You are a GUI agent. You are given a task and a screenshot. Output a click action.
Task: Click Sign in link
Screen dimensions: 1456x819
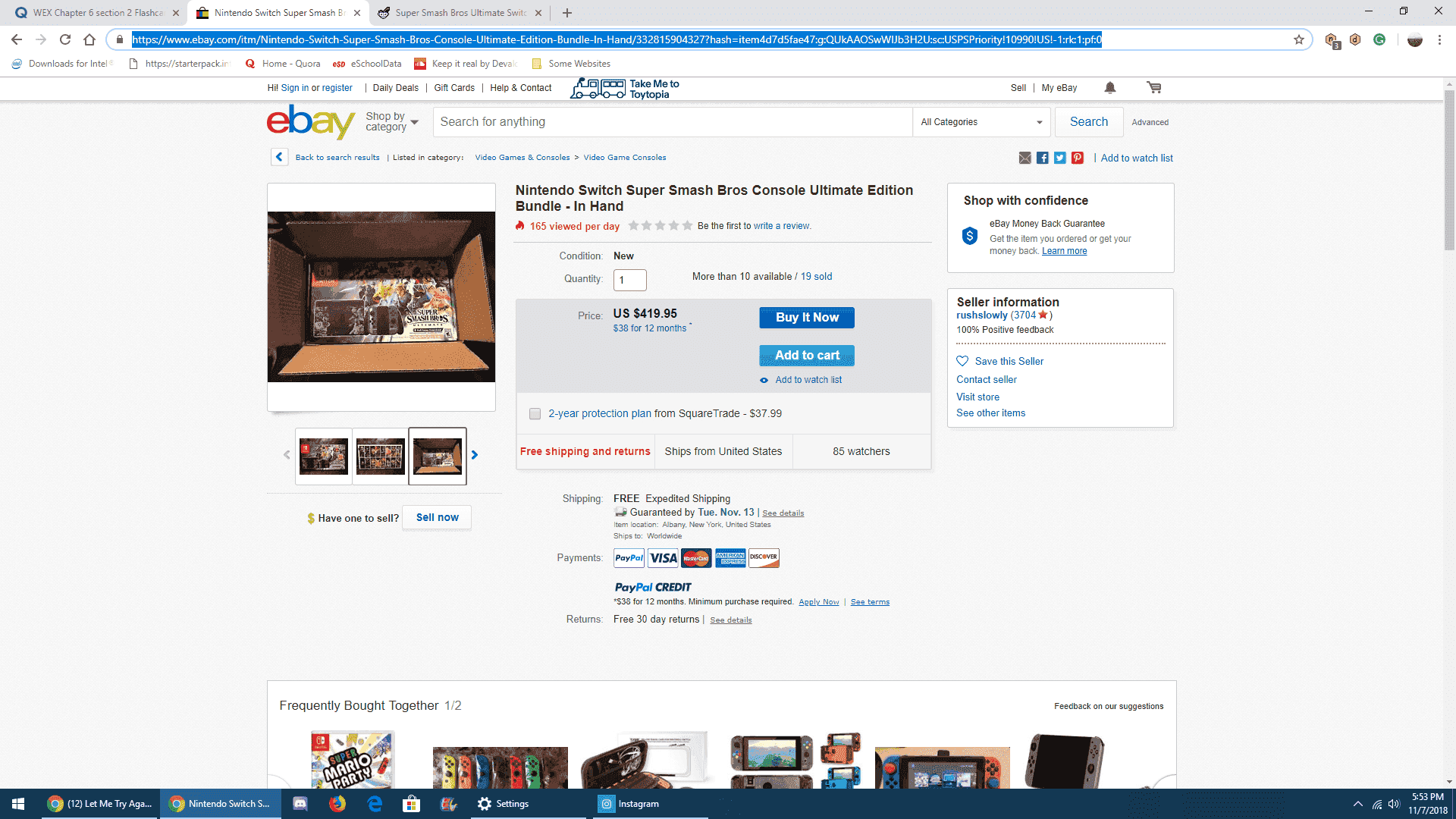(x=295, y=88)
